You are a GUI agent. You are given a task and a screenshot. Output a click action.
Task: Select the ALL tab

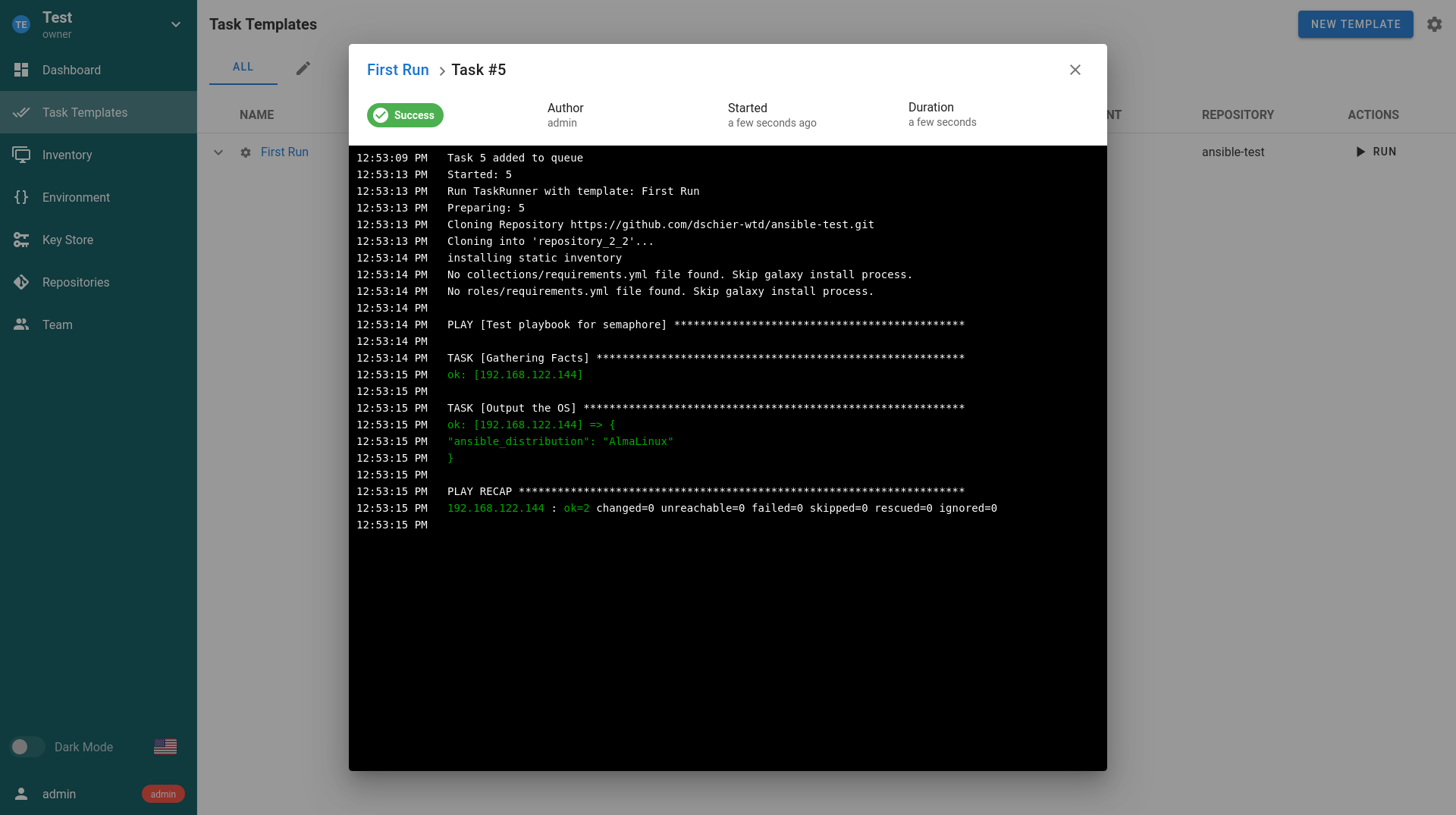243,67
